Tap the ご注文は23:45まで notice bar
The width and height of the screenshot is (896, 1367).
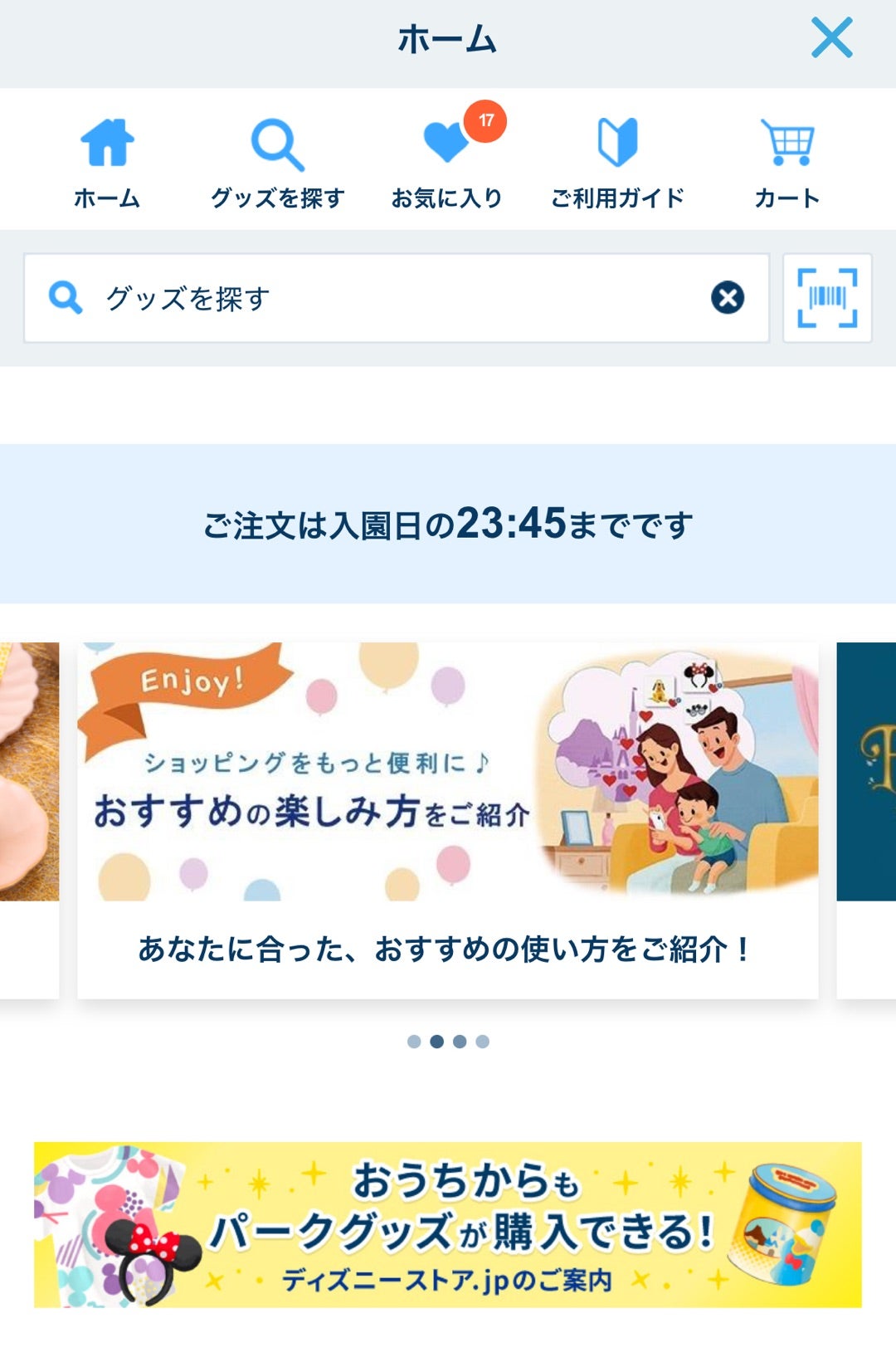click(448, 524)
